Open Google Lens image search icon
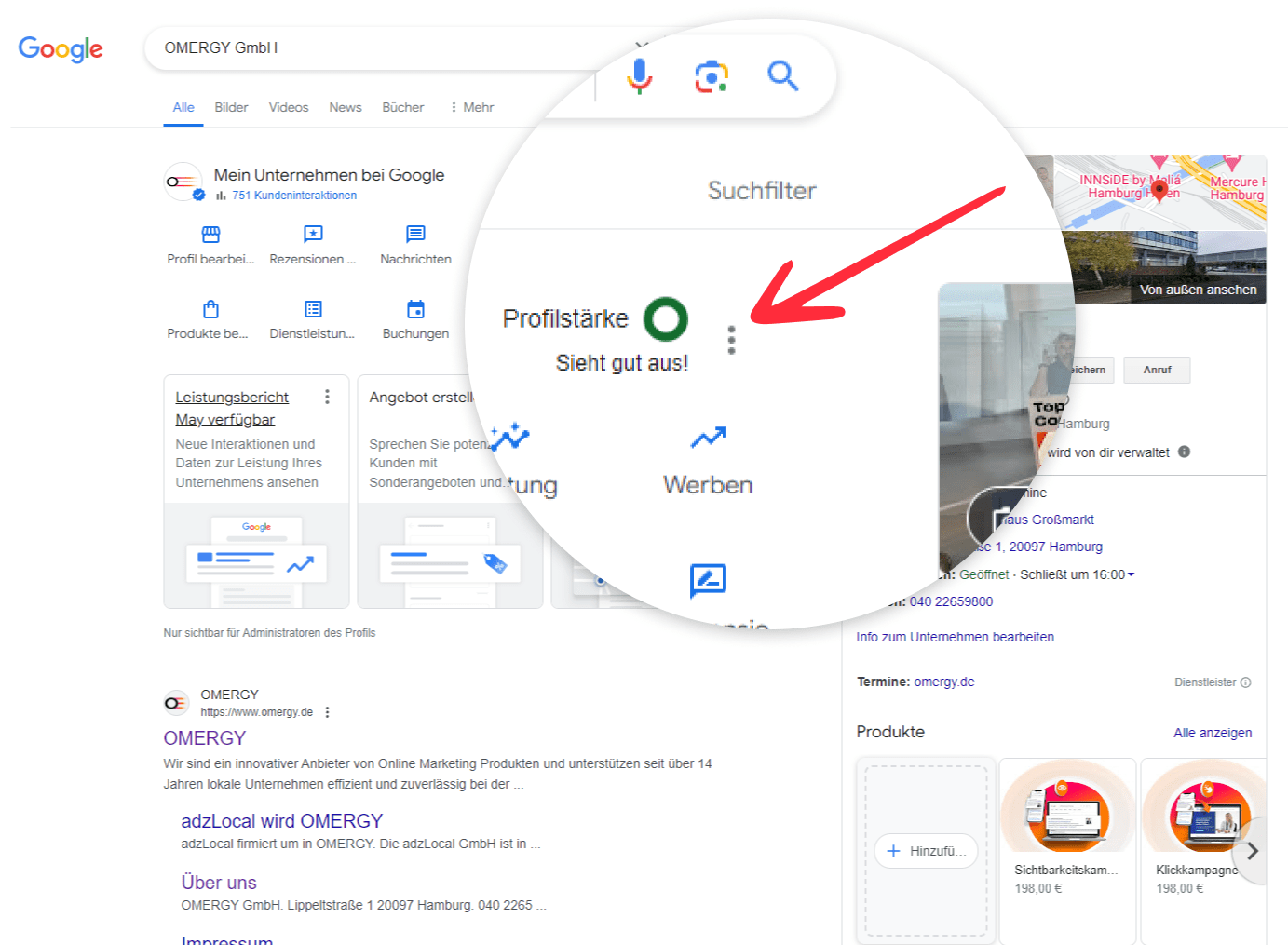 point(712,76)
